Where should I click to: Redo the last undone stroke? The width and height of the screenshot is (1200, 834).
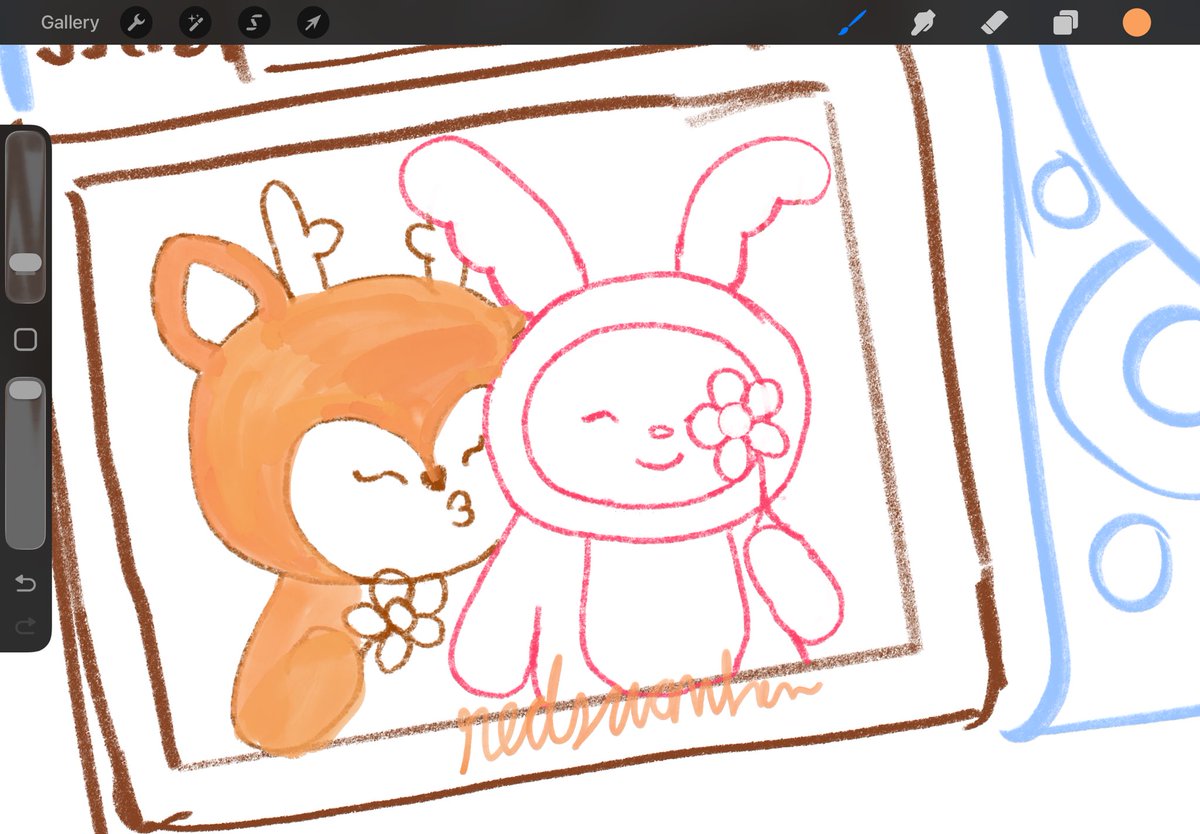25,626
